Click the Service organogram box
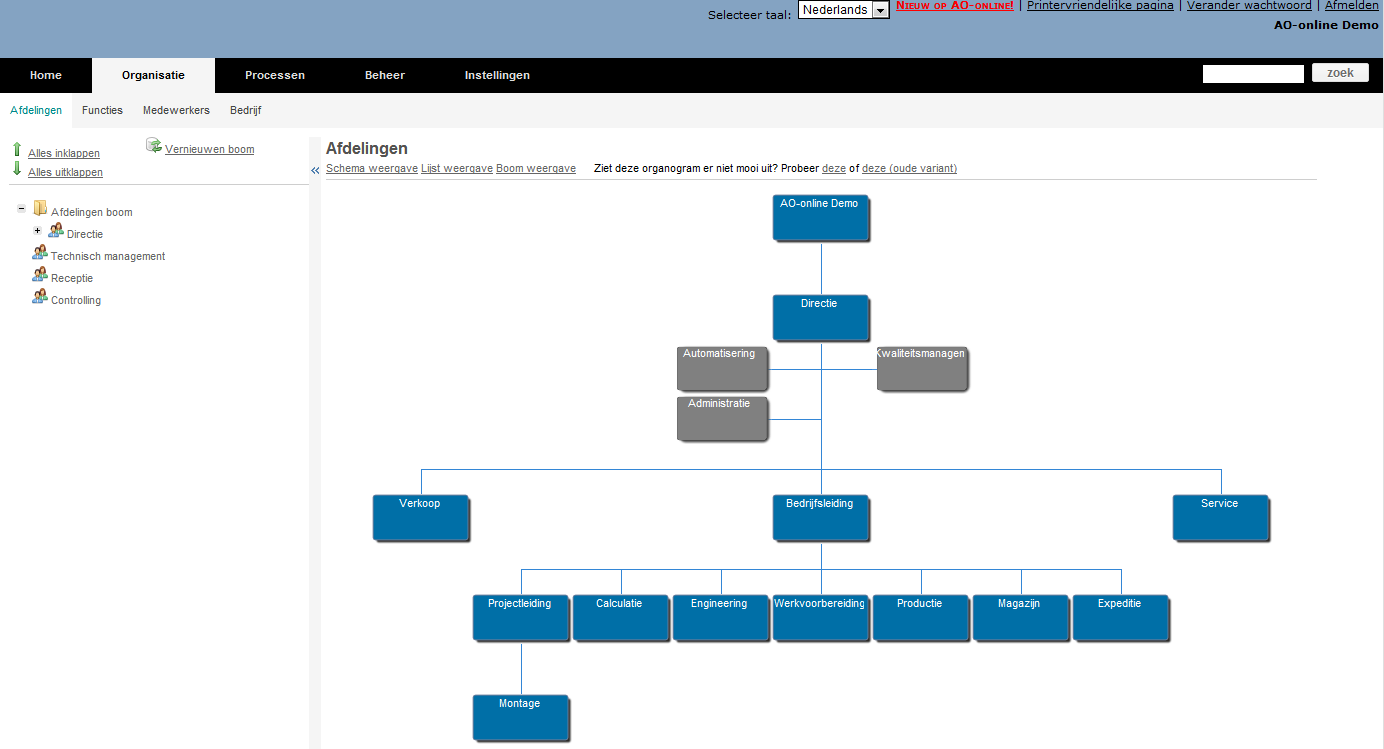 pyautogui.click(x=1221, y=518)
